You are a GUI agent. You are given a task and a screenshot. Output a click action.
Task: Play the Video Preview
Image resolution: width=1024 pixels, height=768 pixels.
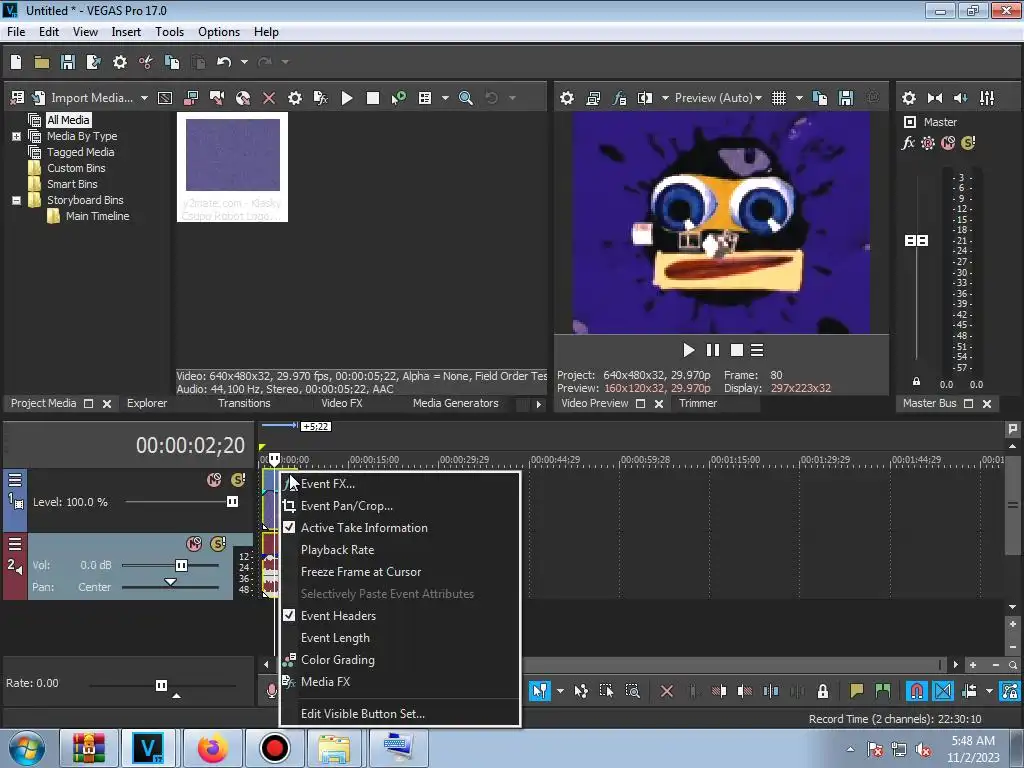point(688,351)
